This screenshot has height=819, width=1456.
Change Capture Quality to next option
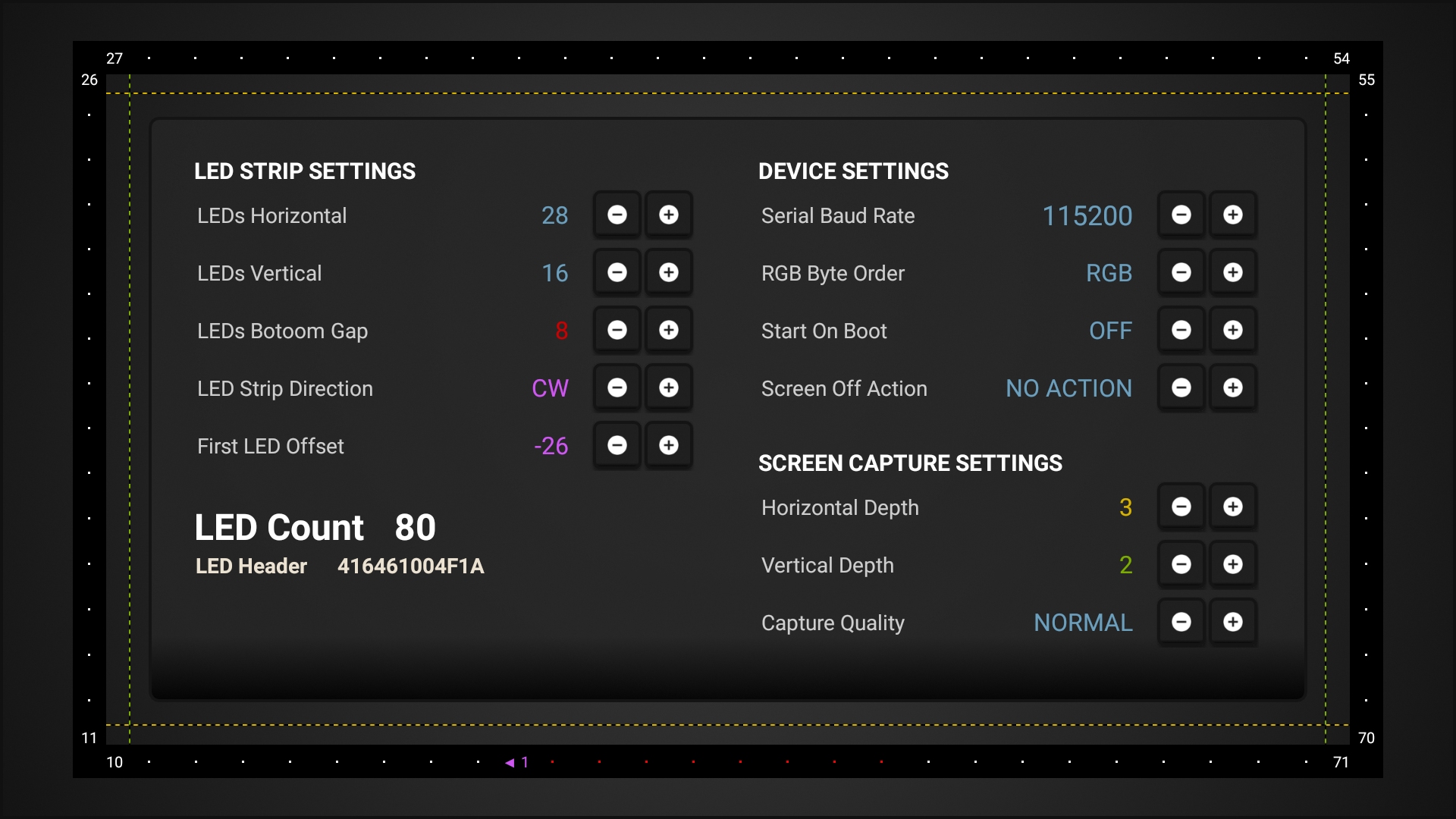tap(1232, 623)
